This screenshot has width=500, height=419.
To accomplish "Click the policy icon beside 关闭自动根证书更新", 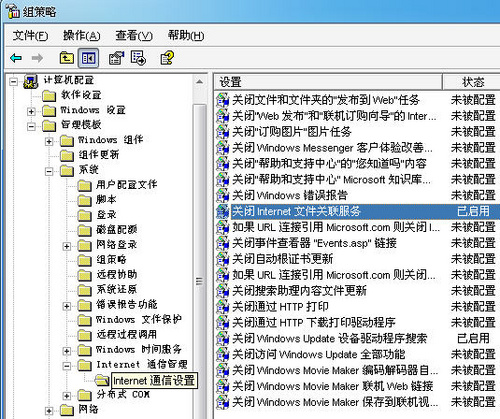I will 222,259.
